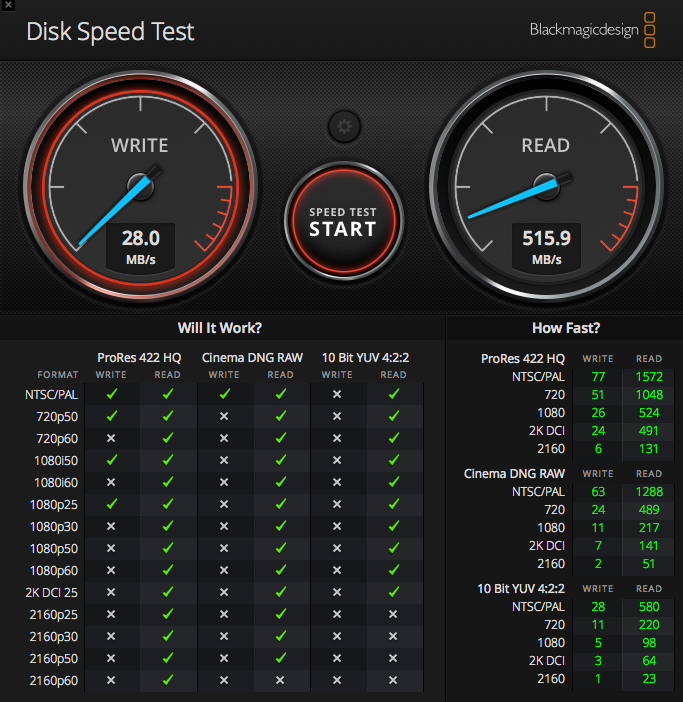Click 10 Bit YUV read checkmark for 2K DCI 25
This screenshot has width=683, height=702.
(394, 592)
